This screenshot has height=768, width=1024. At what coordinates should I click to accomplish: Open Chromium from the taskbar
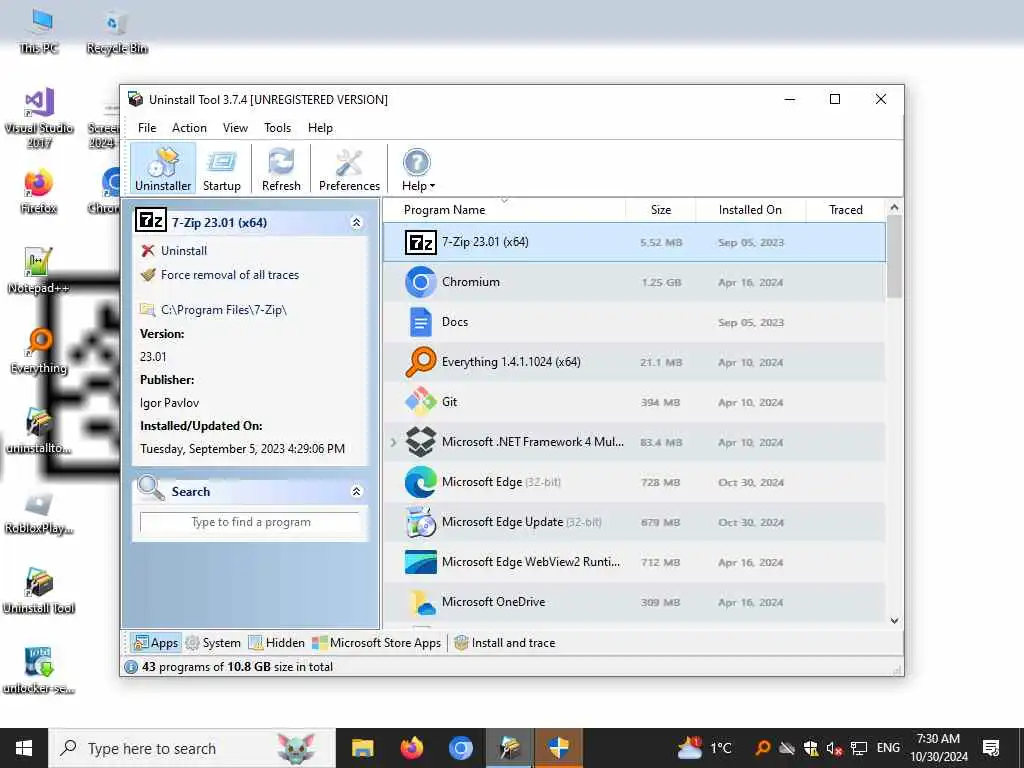[460, 748]
